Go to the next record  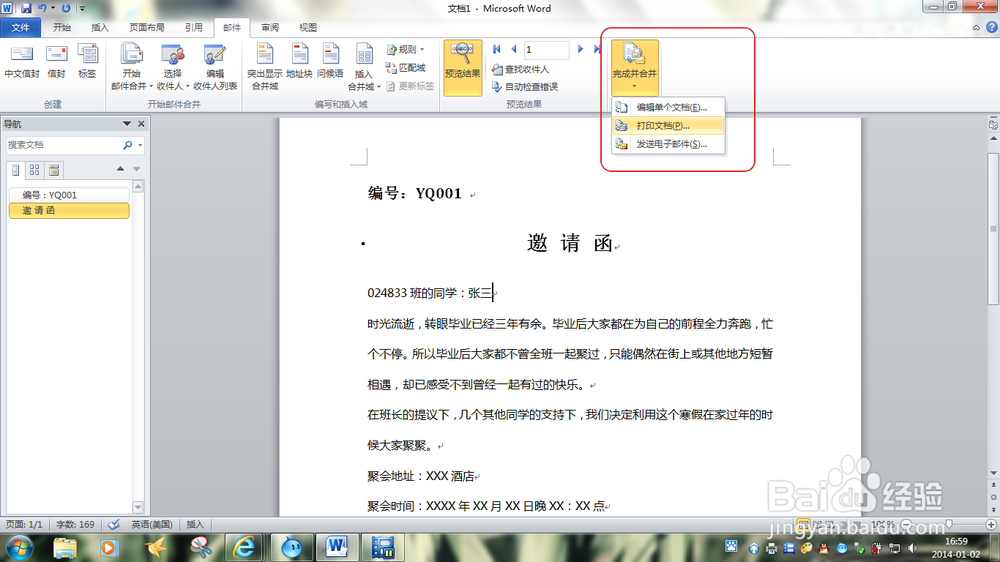pos(580,49)
